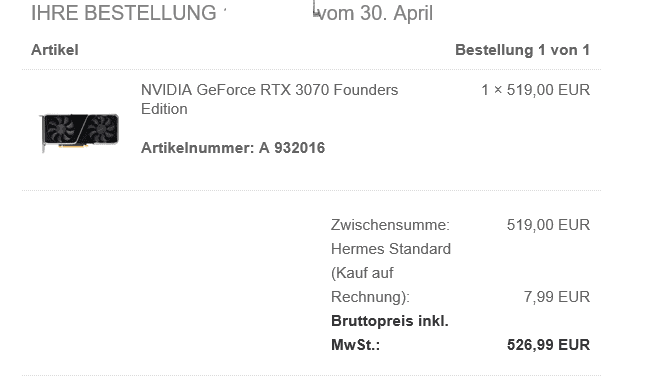
Task: Click the word Edition under the product name
Action: [164, 109]
